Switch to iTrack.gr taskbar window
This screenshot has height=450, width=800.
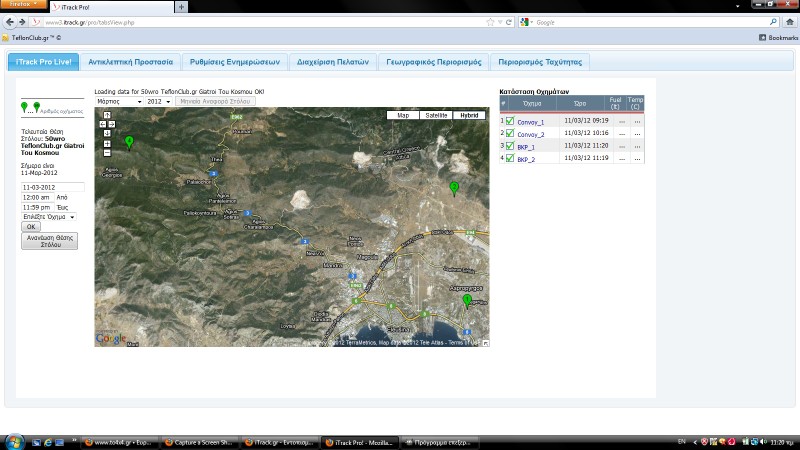click(280, 442)
